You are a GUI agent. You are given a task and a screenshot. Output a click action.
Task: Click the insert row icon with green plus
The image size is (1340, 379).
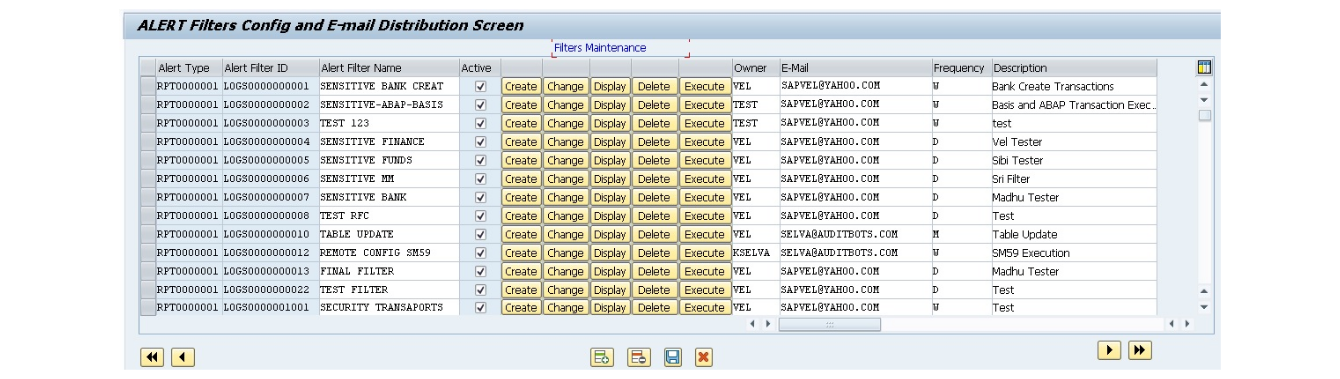[x=601, y=357]
